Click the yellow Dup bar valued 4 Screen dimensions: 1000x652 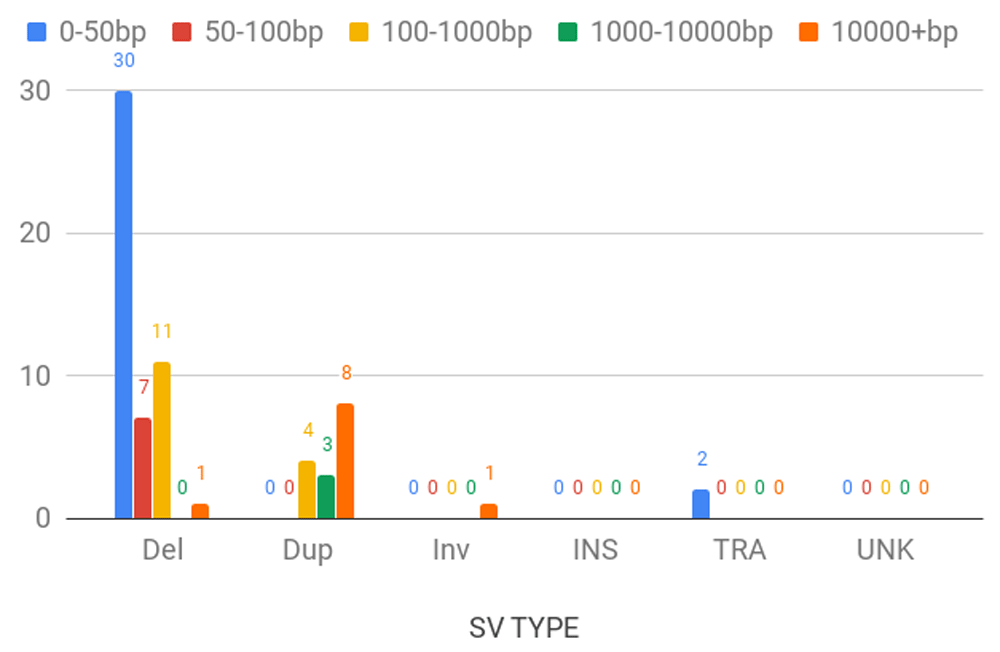tap(307, 489)
